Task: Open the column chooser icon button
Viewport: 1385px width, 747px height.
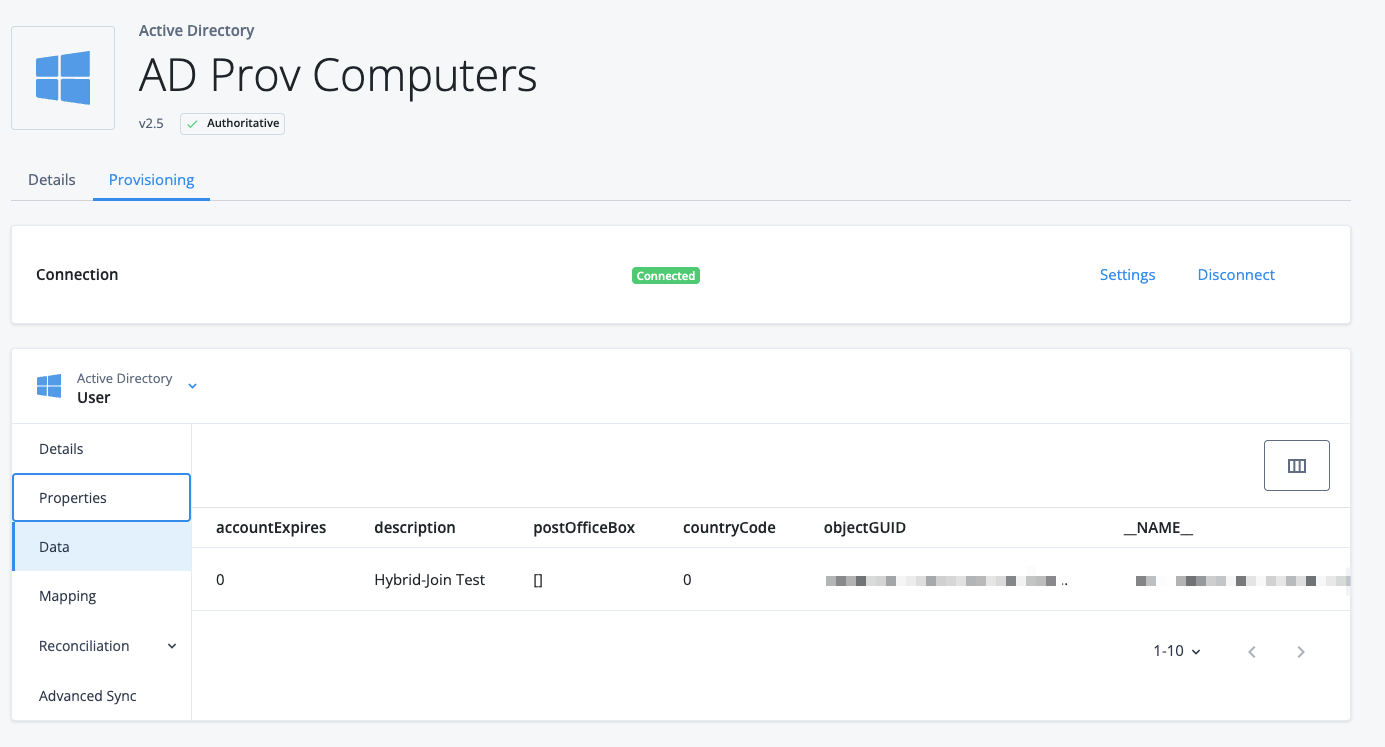Action: pos(1296,466)
